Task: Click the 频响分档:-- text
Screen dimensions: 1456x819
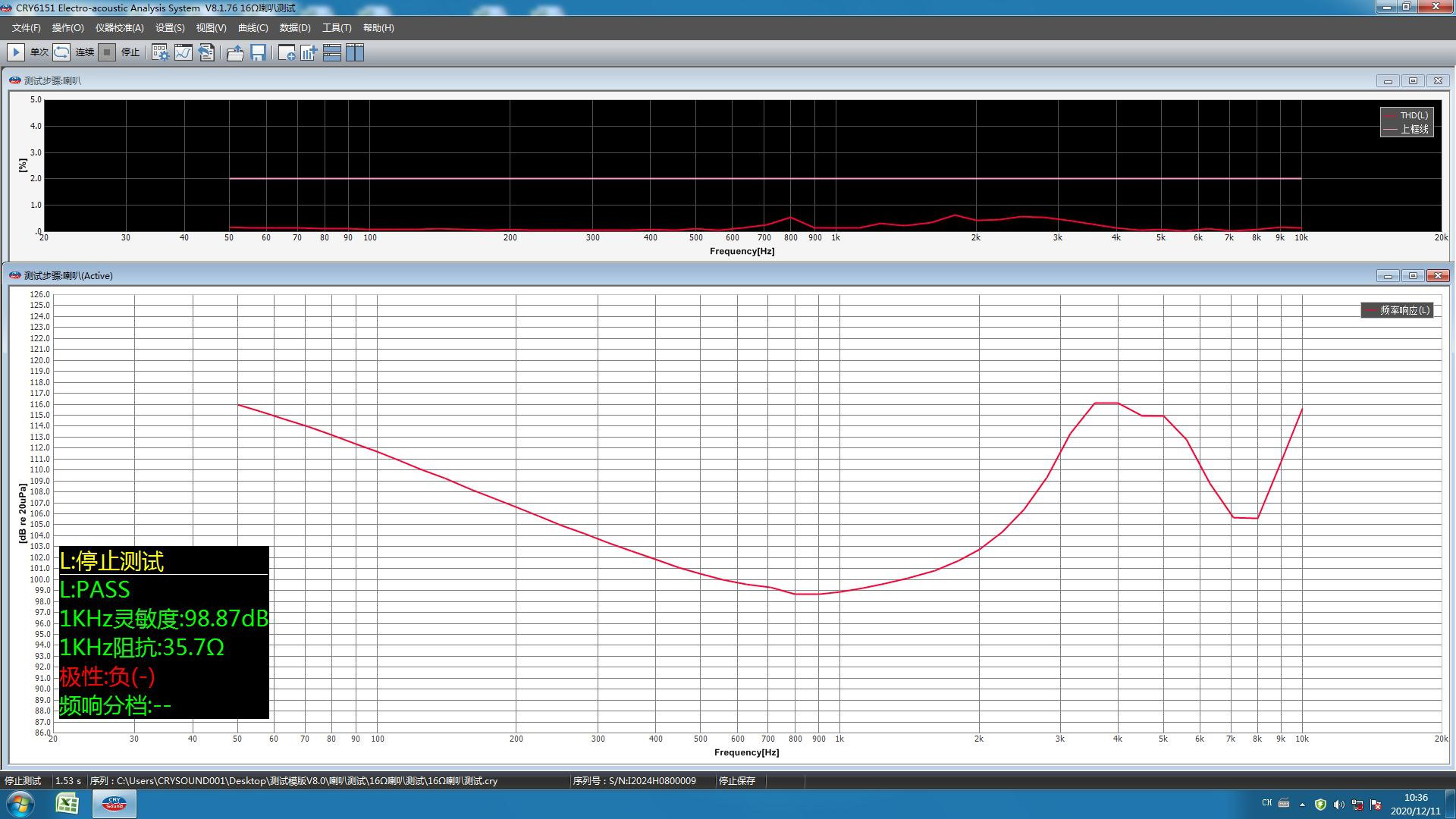Action: (x=115, y=705)
